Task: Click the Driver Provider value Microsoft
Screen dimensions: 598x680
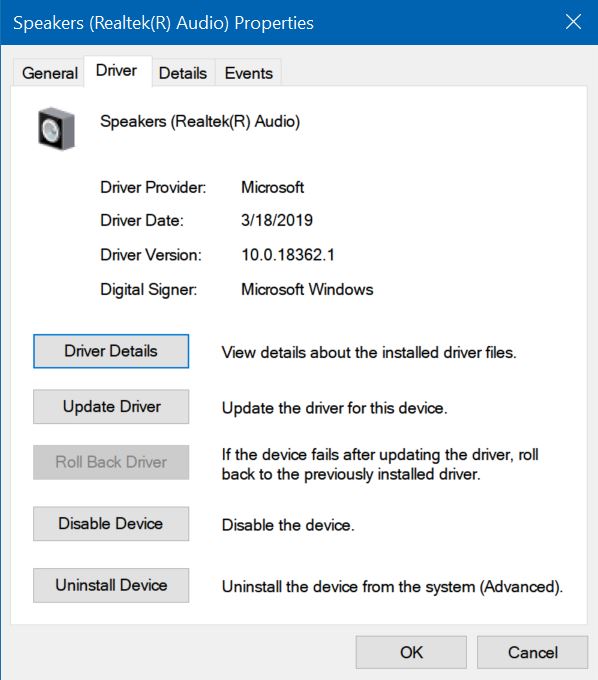Action: pyautogui.click(x=272, y=187)
